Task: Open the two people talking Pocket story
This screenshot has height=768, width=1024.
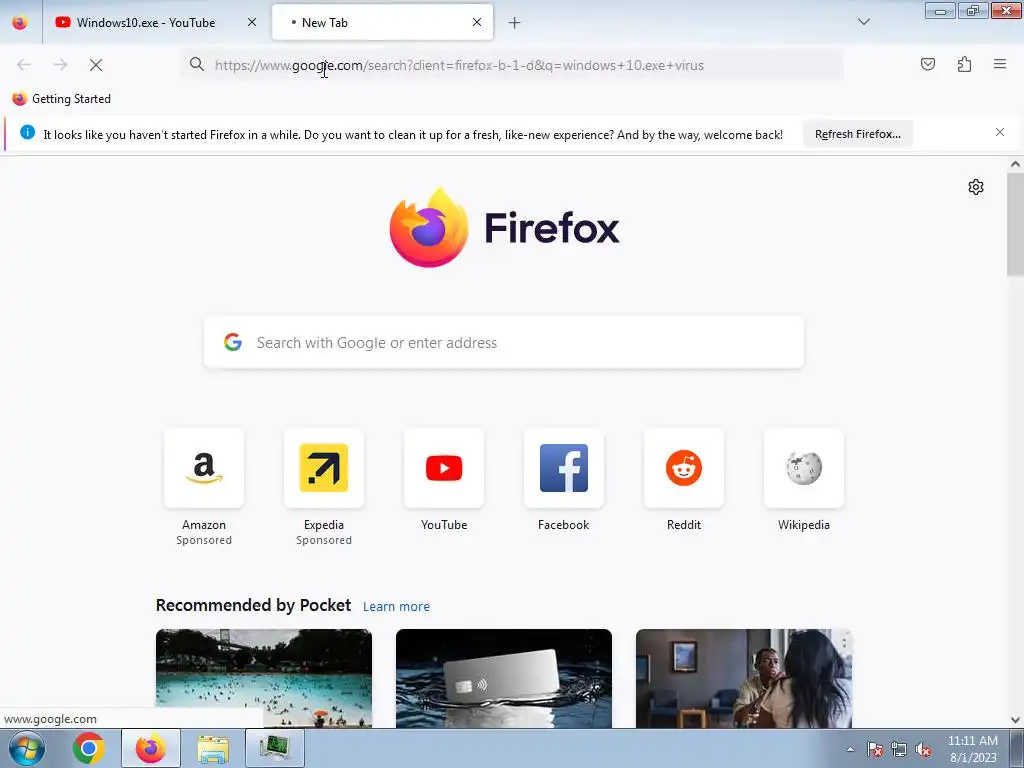Action: (x=744, y=679)
